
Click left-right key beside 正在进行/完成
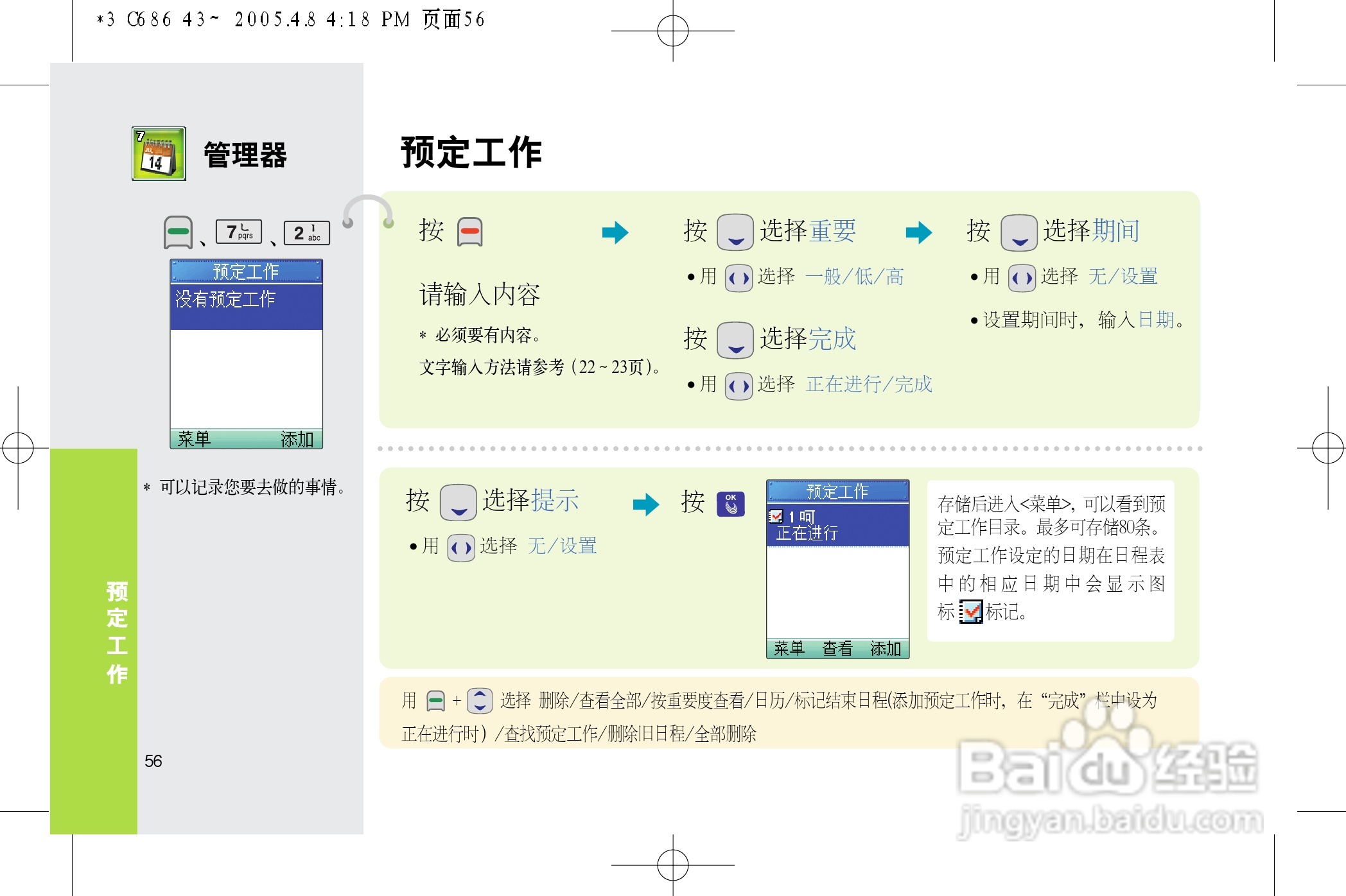coord(739,386)
